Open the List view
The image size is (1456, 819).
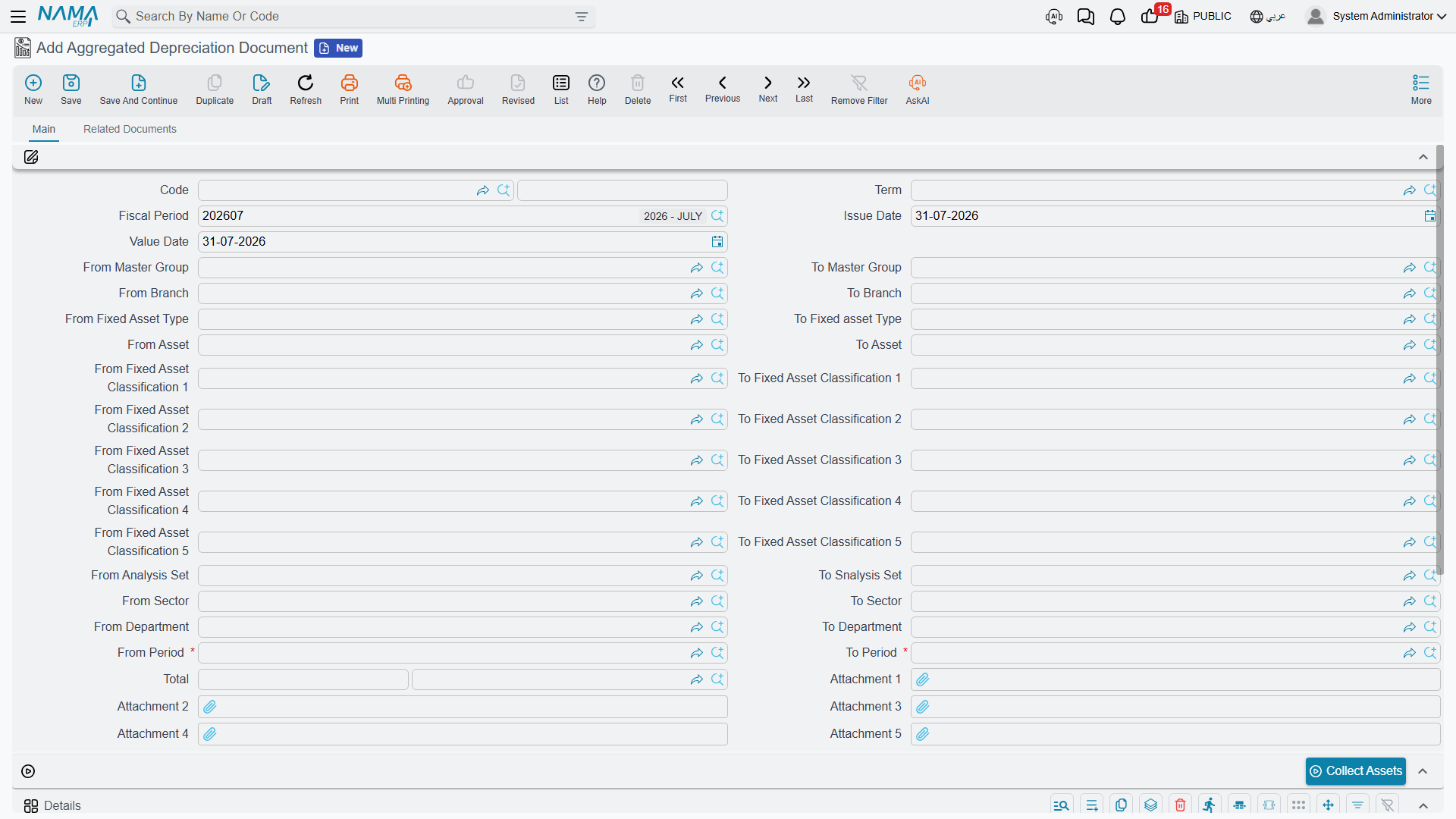click(561, 89)
